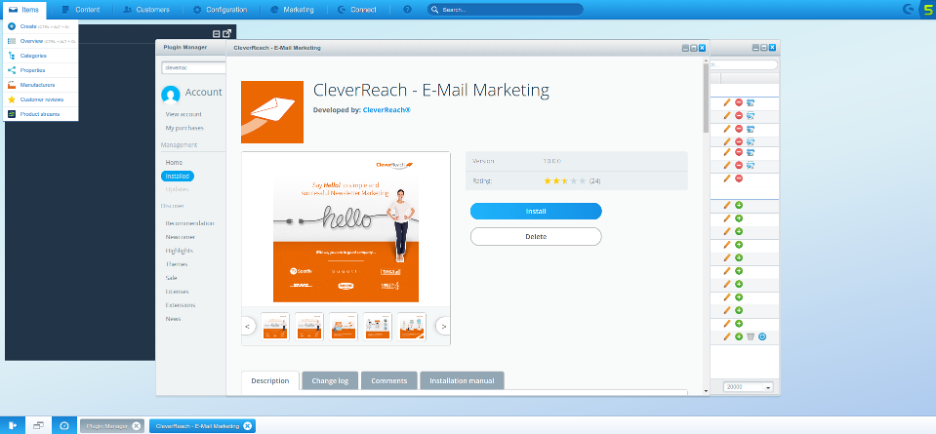Click the rating stars
The width and height of the screenshot is (936, 434).
pos(565,180)
